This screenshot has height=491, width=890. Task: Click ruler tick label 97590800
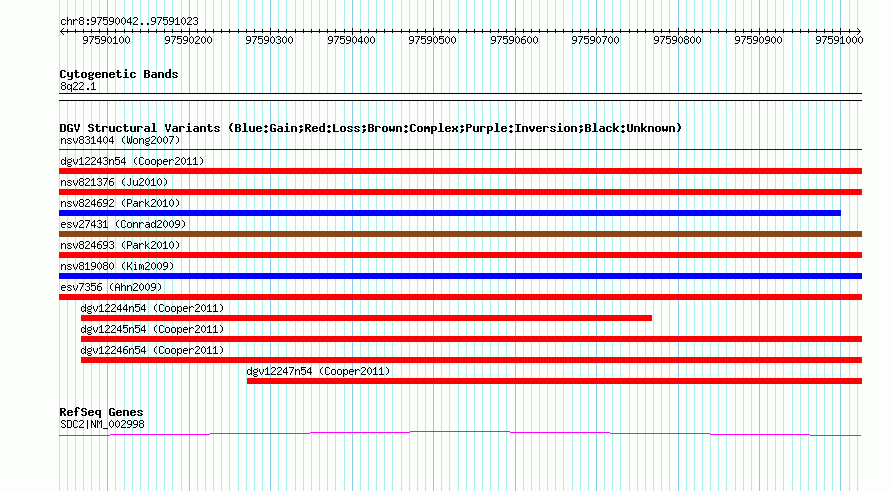point(677,40)
